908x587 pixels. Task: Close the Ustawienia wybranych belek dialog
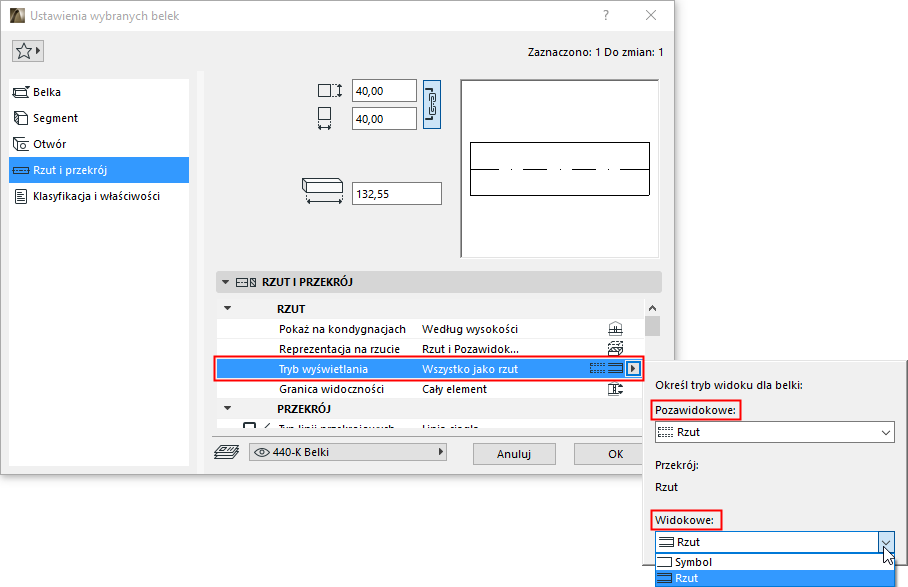651,15
